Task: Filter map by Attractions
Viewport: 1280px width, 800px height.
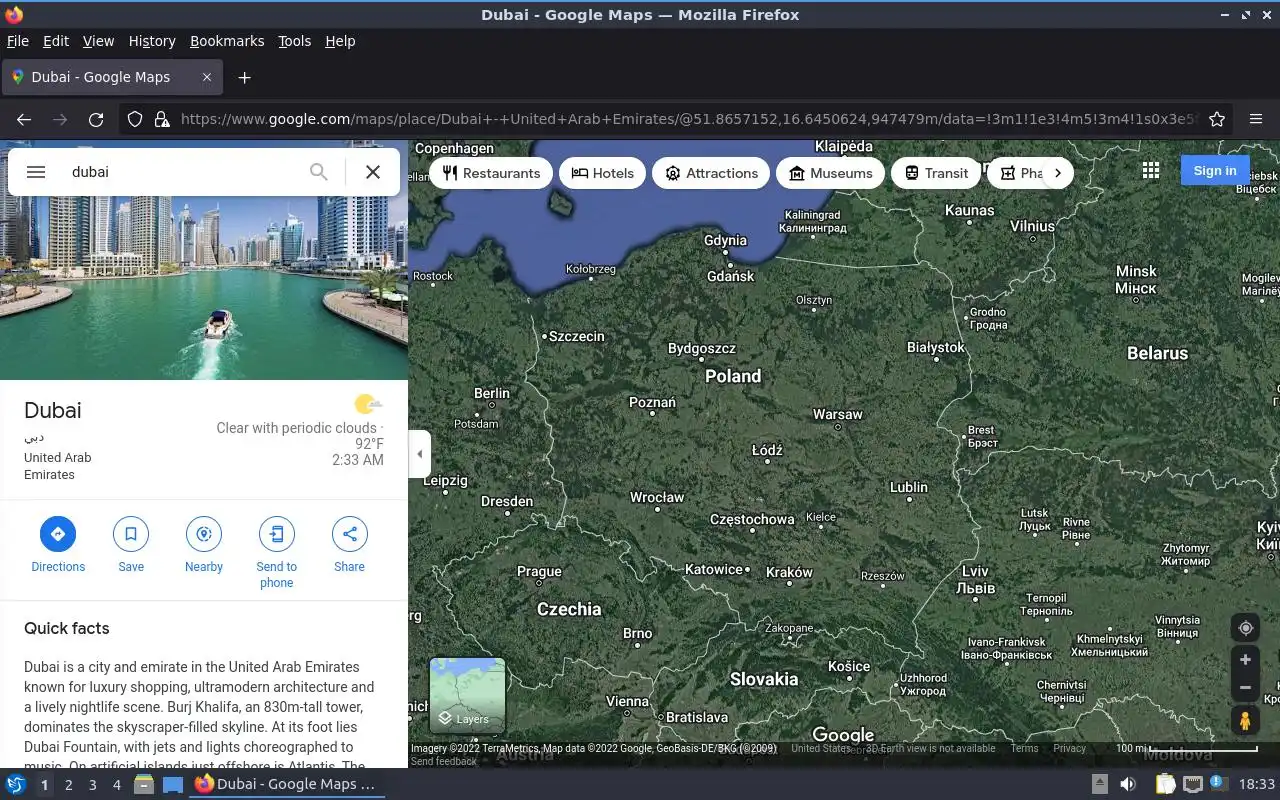Action: point(711,173)
